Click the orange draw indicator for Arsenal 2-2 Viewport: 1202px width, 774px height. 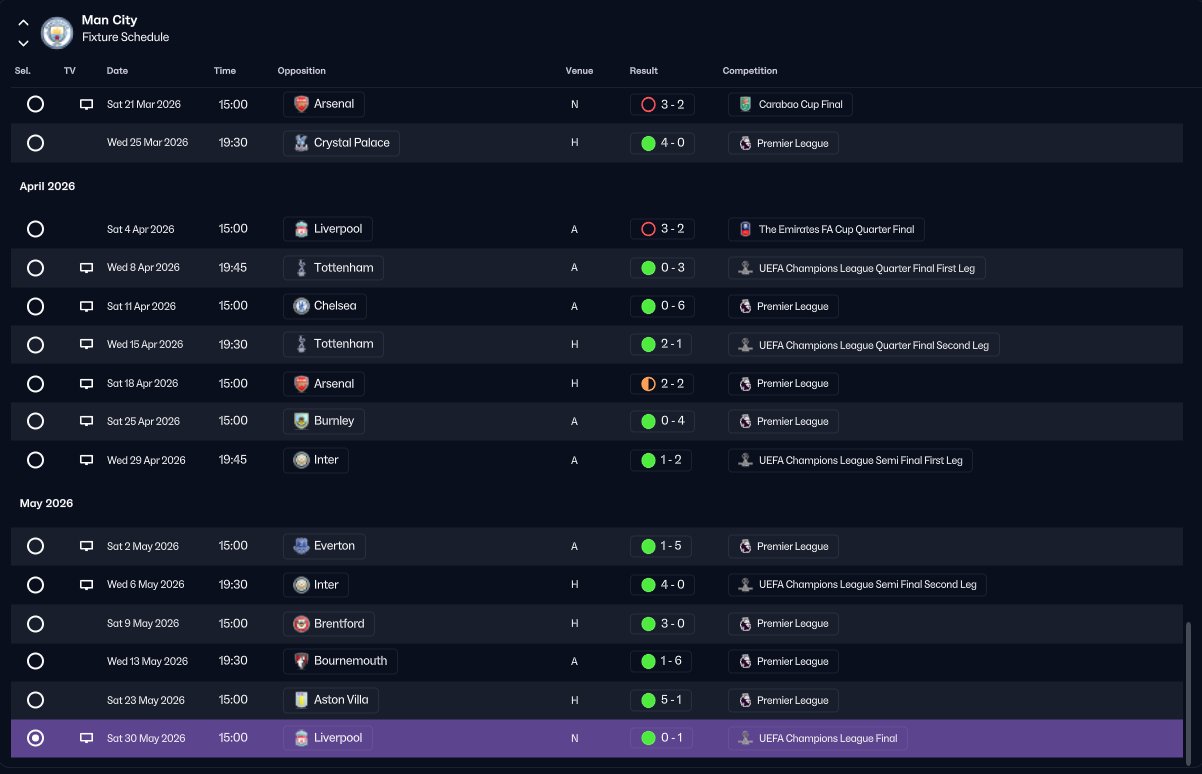click(x=648, y=384)
